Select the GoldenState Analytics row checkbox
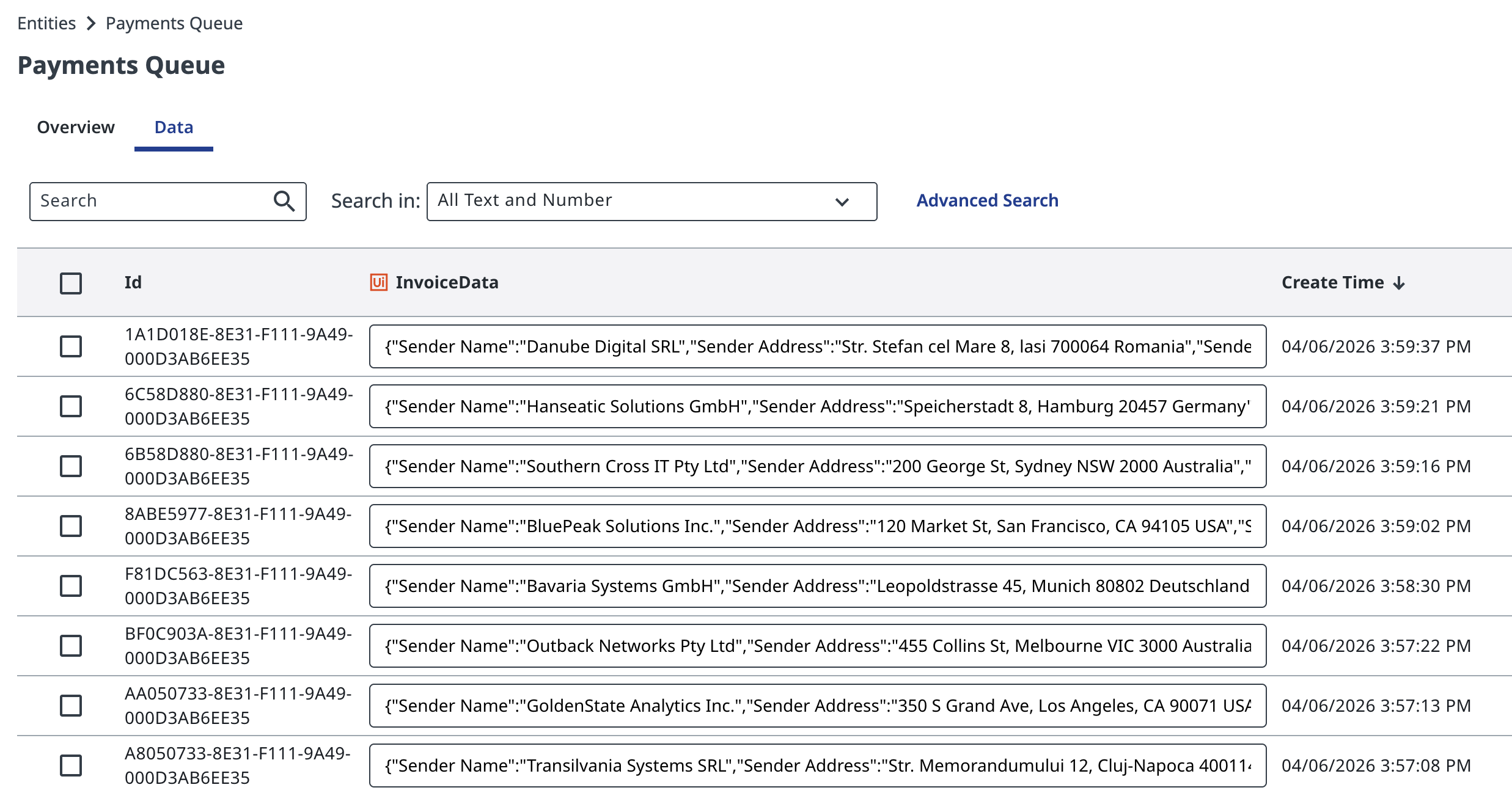 [x=71, y=706]
